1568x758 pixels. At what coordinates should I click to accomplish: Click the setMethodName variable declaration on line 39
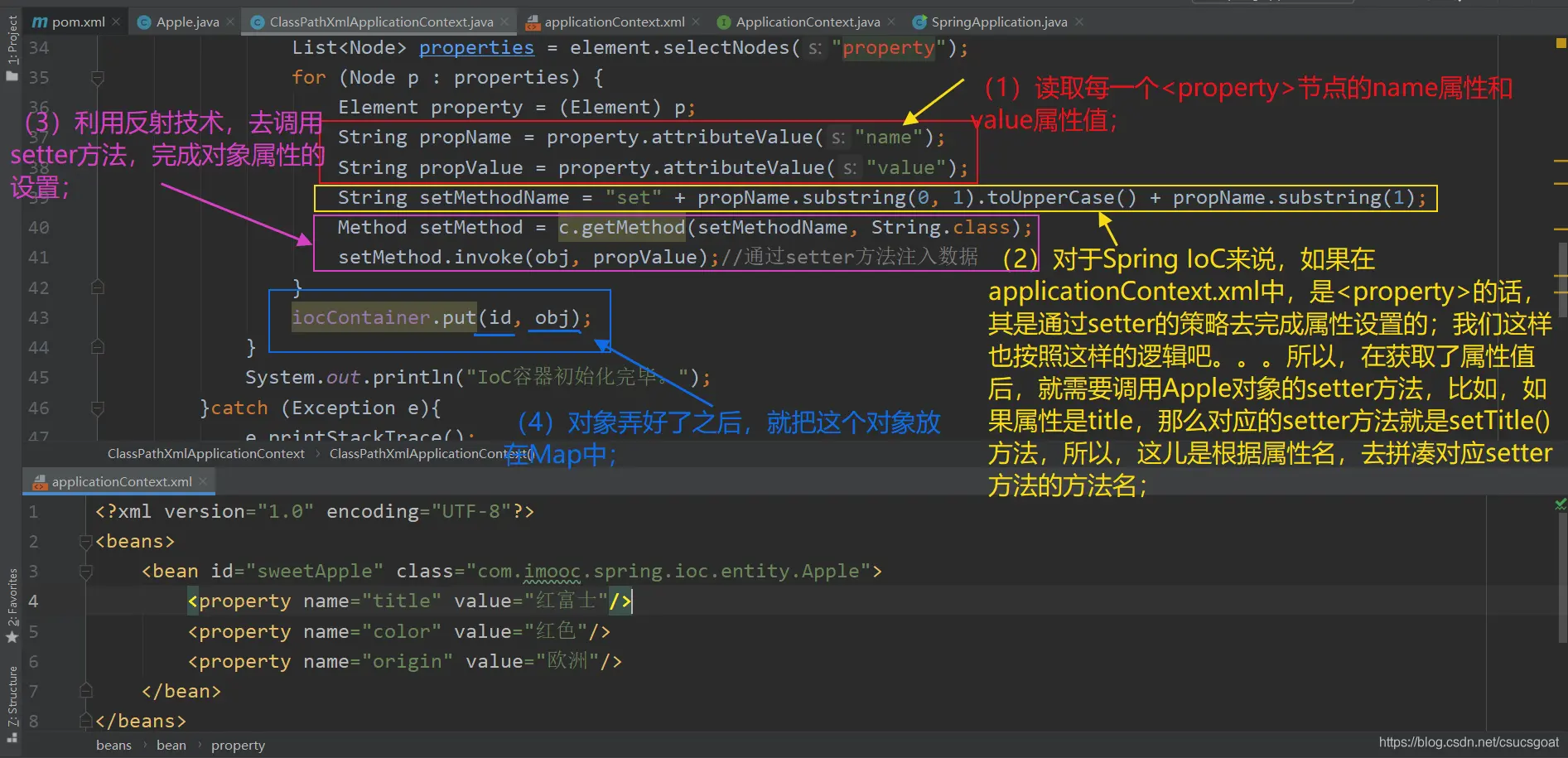tap(494, 198)
